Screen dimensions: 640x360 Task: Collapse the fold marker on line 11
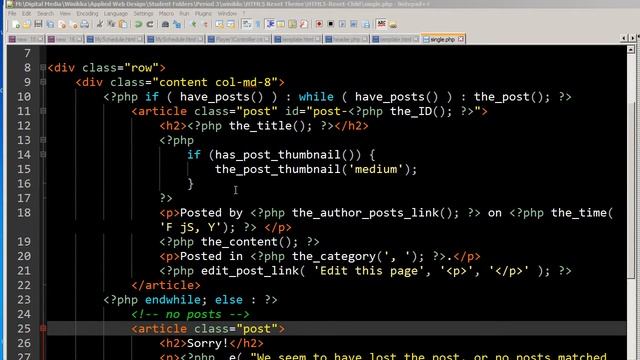[43, 111]
